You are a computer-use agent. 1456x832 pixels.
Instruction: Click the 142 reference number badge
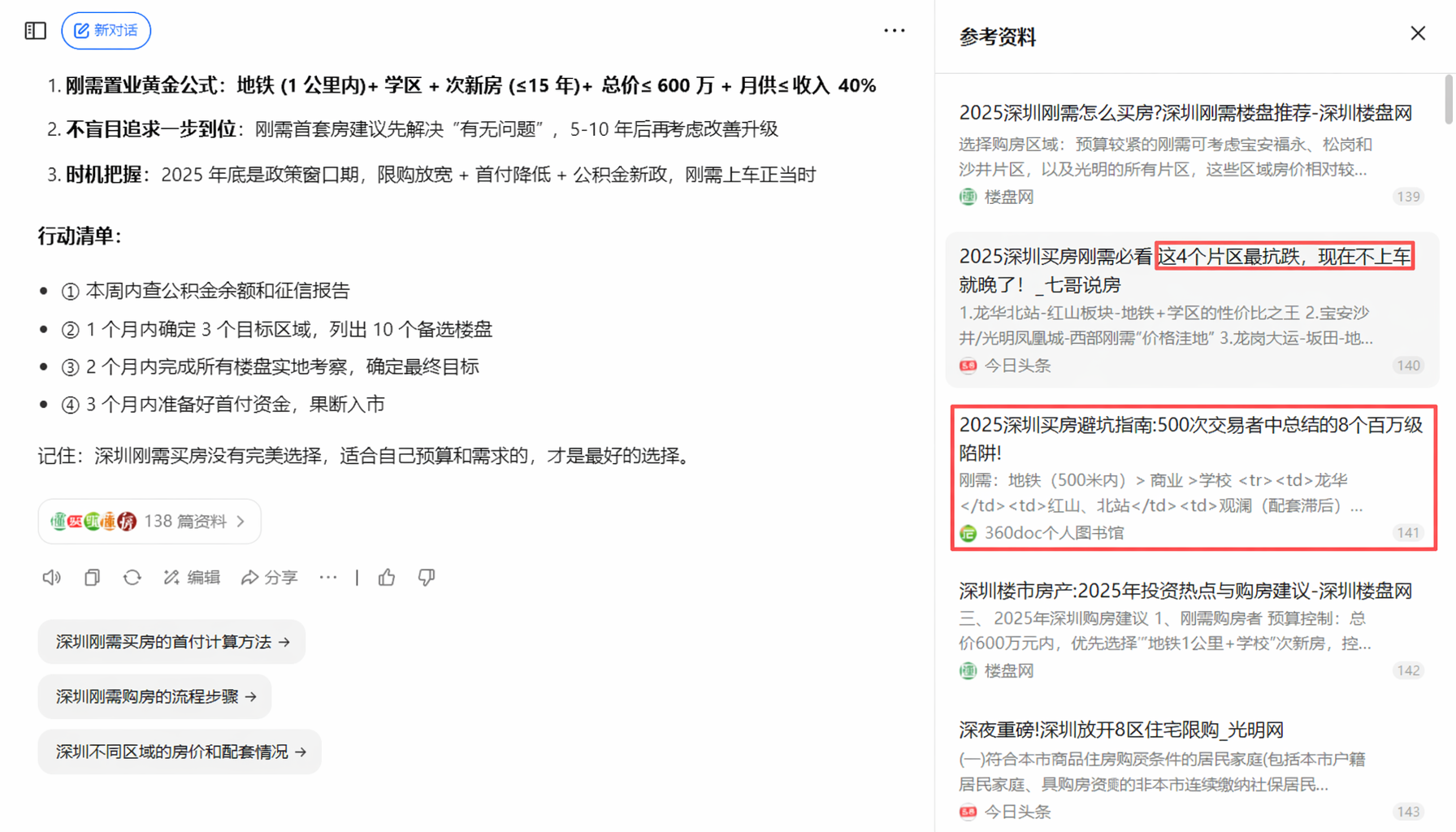(x=1408, y=671)
